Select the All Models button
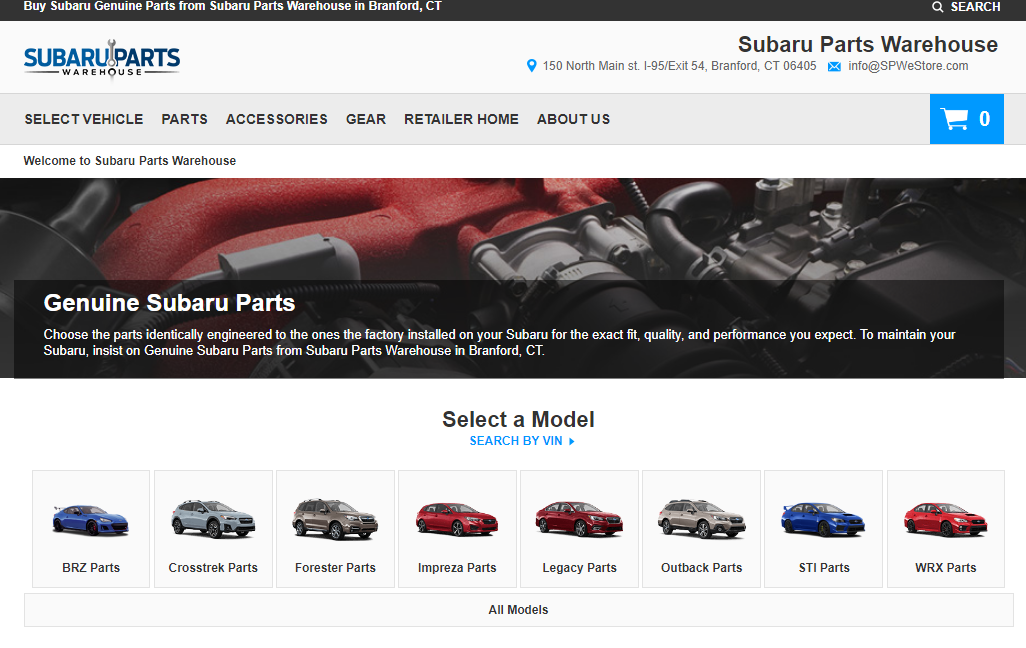The width and height of the screenshot is (1026, 648). coord(518,609)
